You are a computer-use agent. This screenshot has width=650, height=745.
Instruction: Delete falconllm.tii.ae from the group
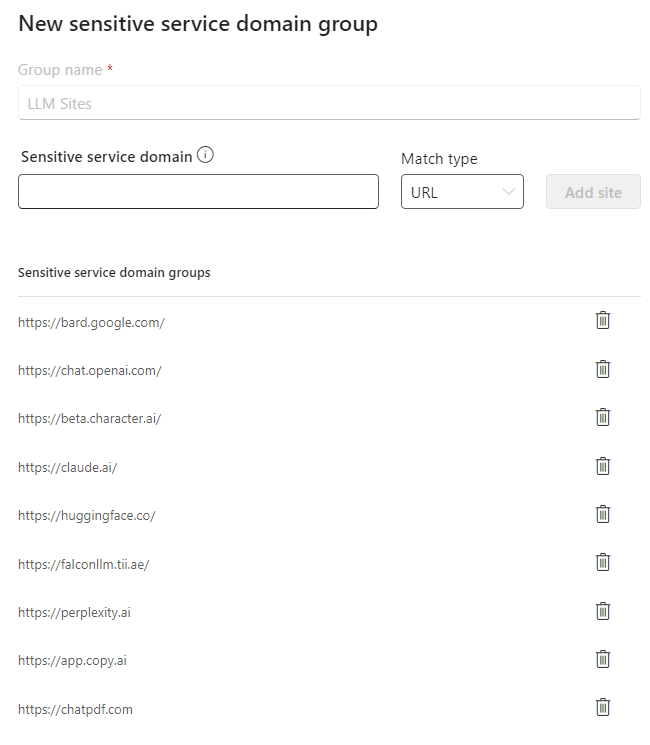point(602,562)
